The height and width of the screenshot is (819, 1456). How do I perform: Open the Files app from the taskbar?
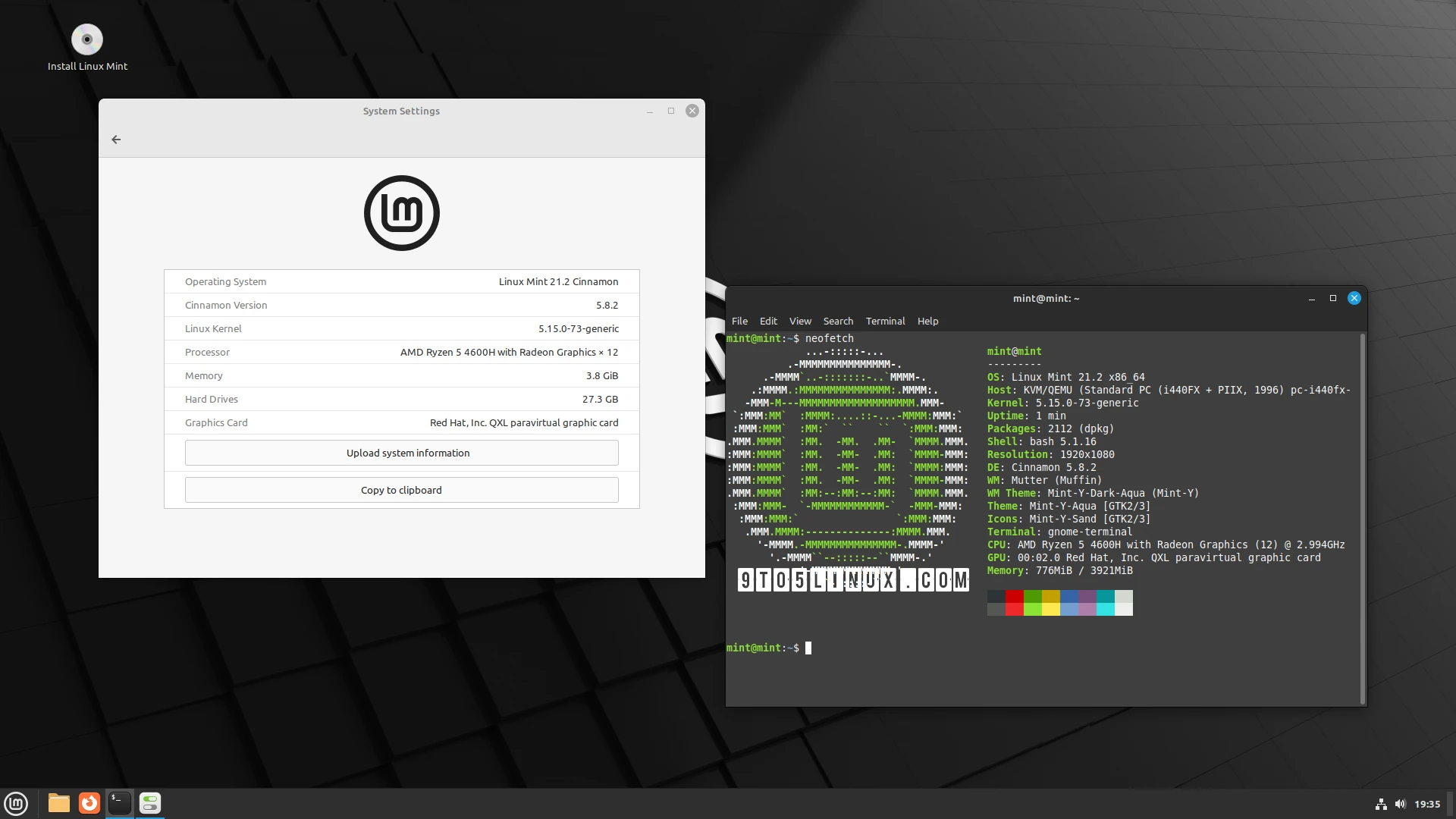(x=58, y=803)
